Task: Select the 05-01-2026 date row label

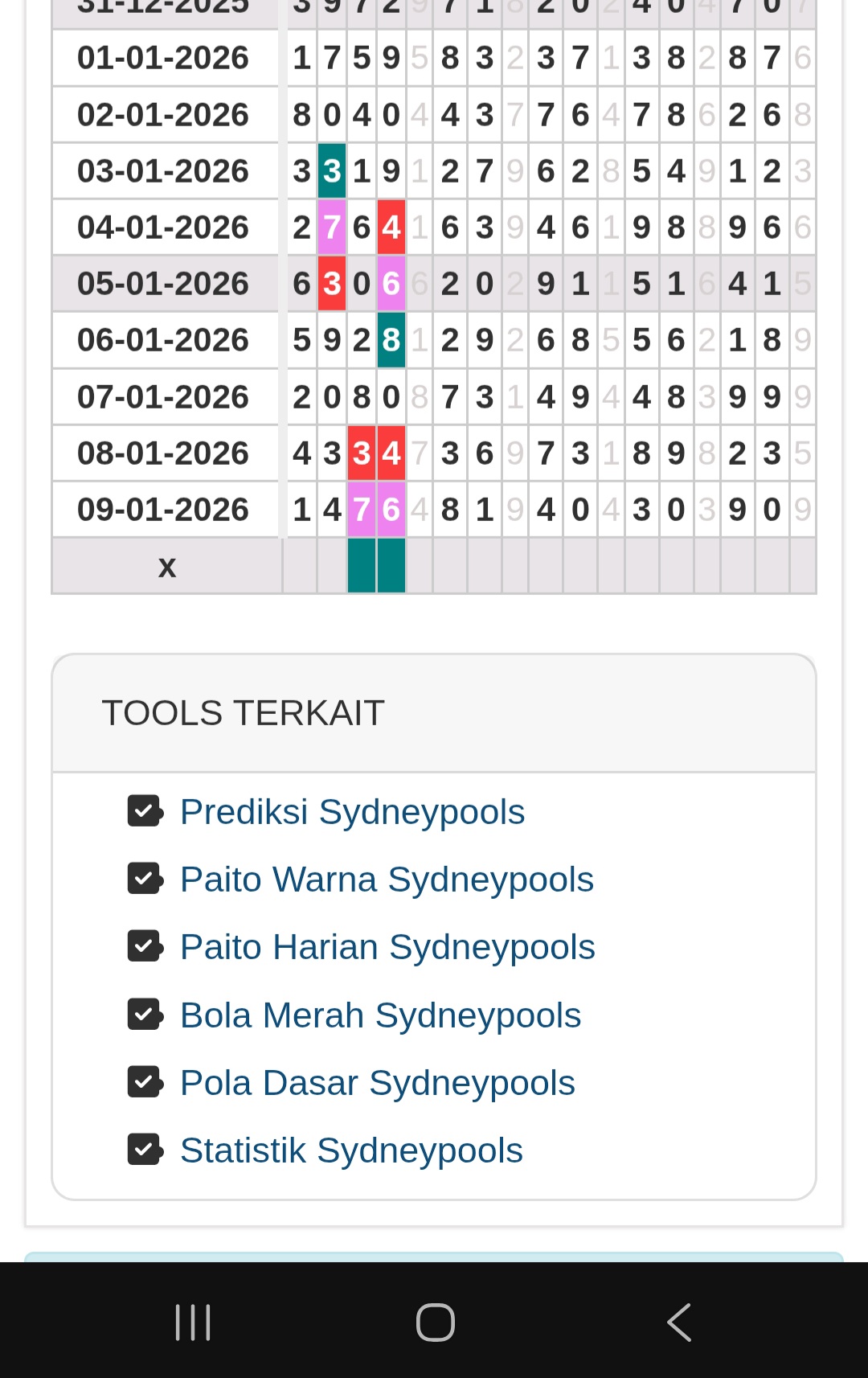Action: click(x=163, y=284)
